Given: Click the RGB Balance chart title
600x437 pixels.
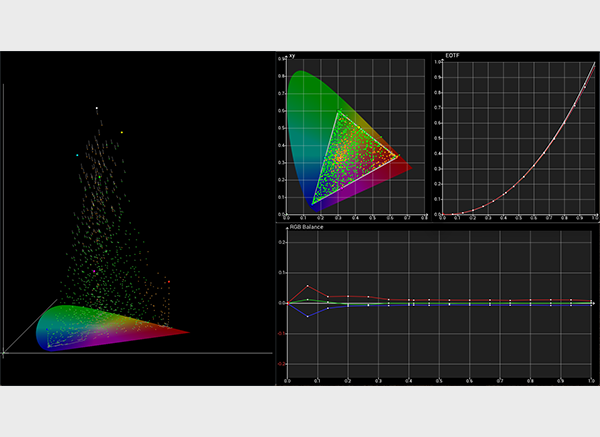Looking at the screenshot, I should pos(306,227).
